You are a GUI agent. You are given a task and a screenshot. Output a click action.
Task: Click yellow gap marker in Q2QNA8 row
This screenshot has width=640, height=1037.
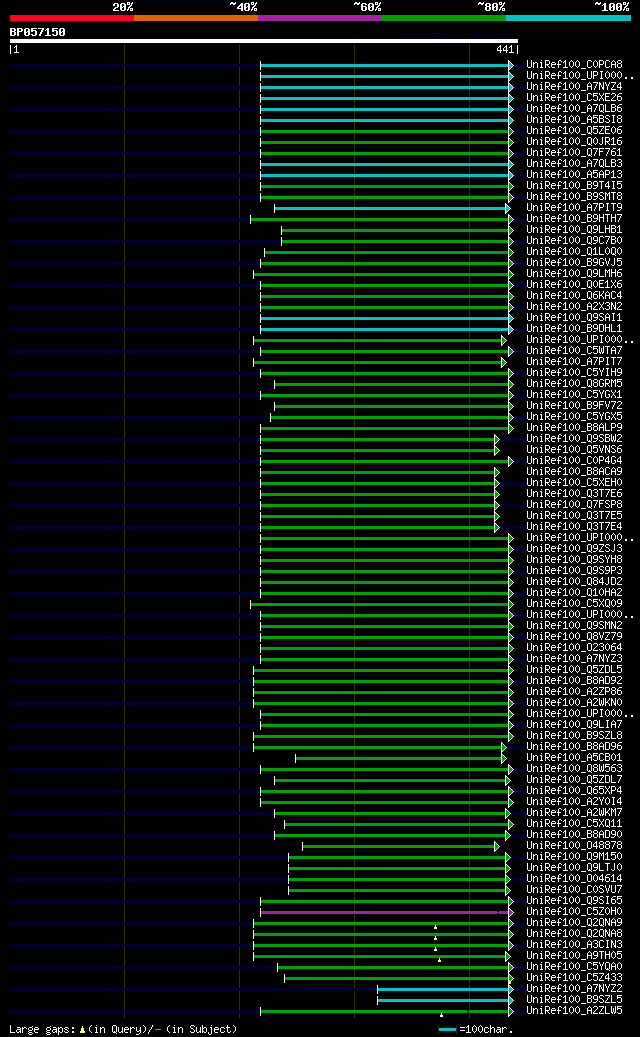(435, 938)
